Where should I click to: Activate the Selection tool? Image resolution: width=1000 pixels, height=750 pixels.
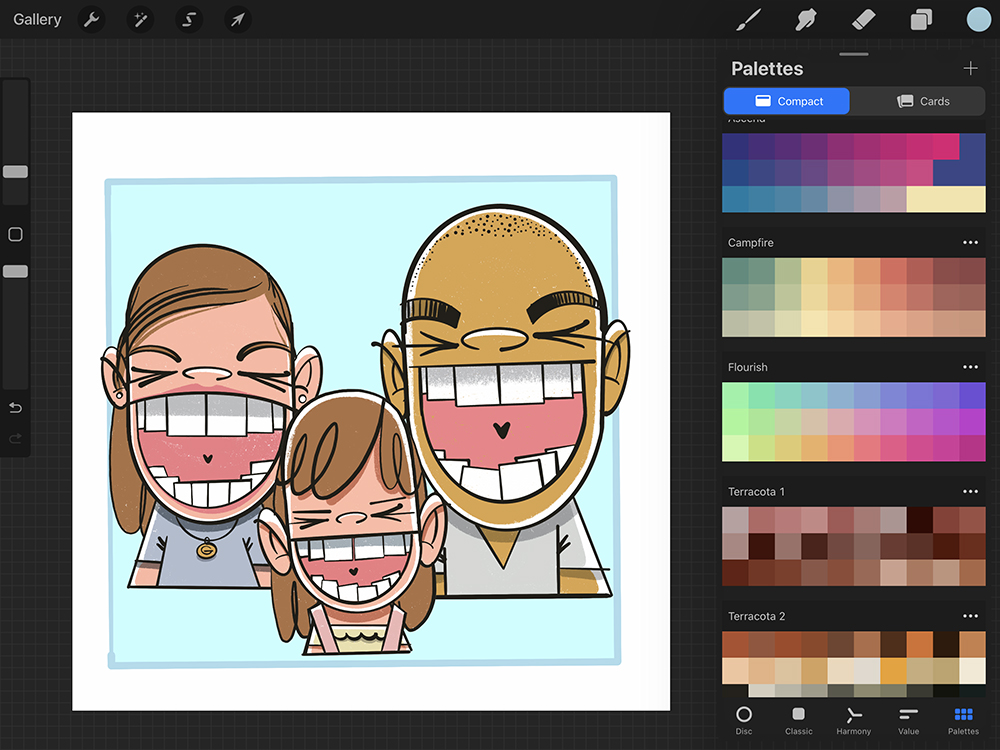(189, 20)
